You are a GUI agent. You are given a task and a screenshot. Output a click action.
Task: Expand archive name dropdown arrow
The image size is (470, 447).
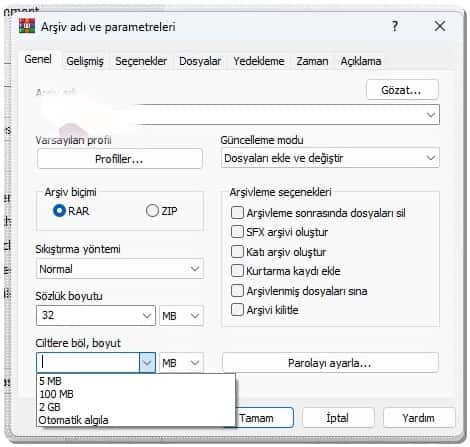click(x=431, y=115)
